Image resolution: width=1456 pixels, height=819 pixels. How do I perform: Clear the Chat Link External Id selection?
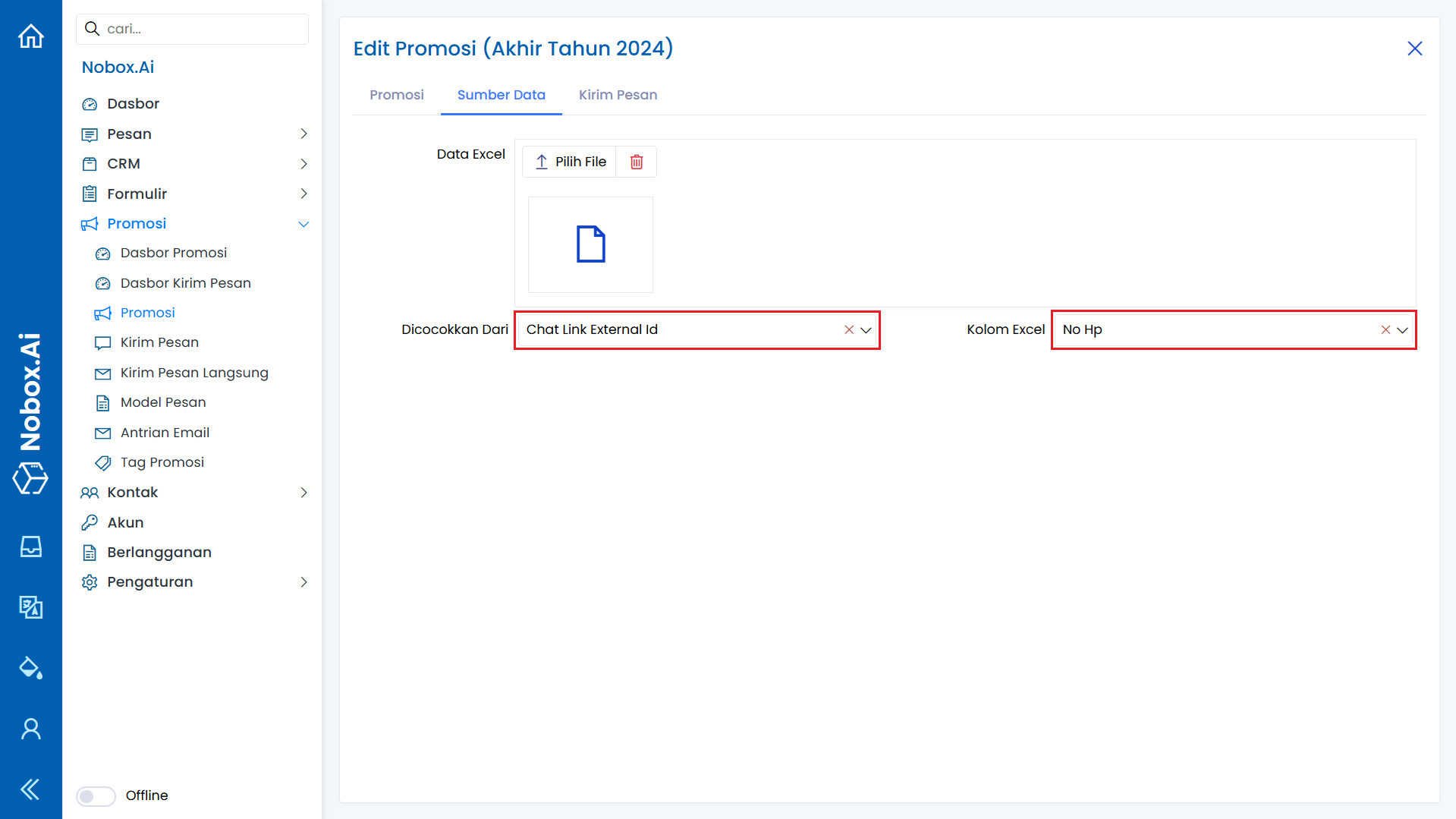pyautogui.click(x=849, y=329)
